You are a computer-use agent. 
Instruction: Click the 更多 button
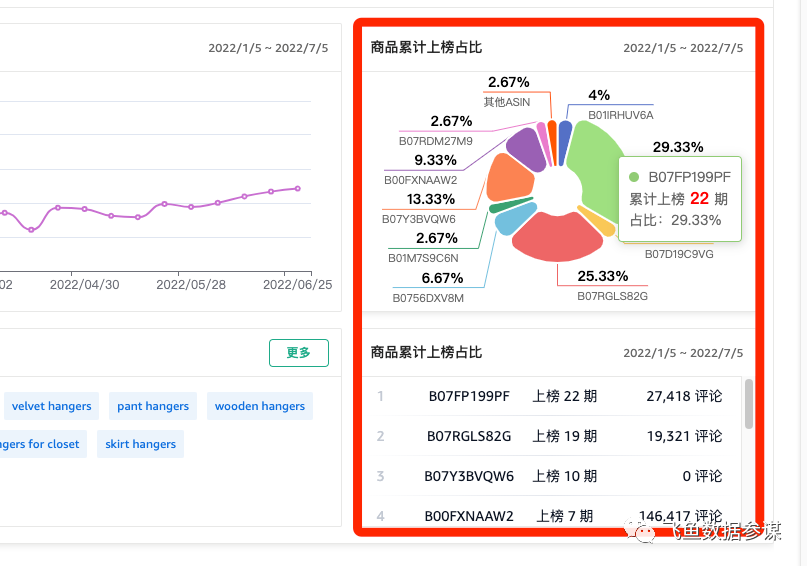click(298, 353)
